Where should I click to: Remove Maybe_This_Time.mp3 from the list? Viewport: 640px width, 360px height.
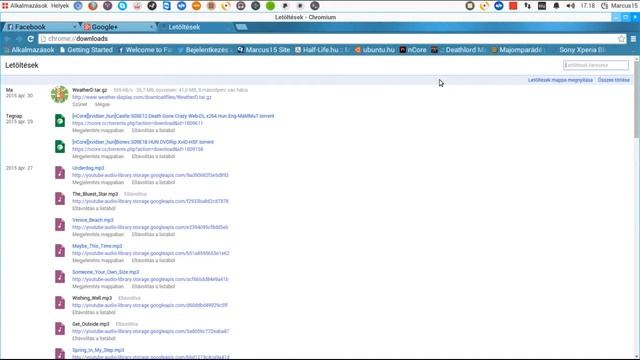pos(153,260)
